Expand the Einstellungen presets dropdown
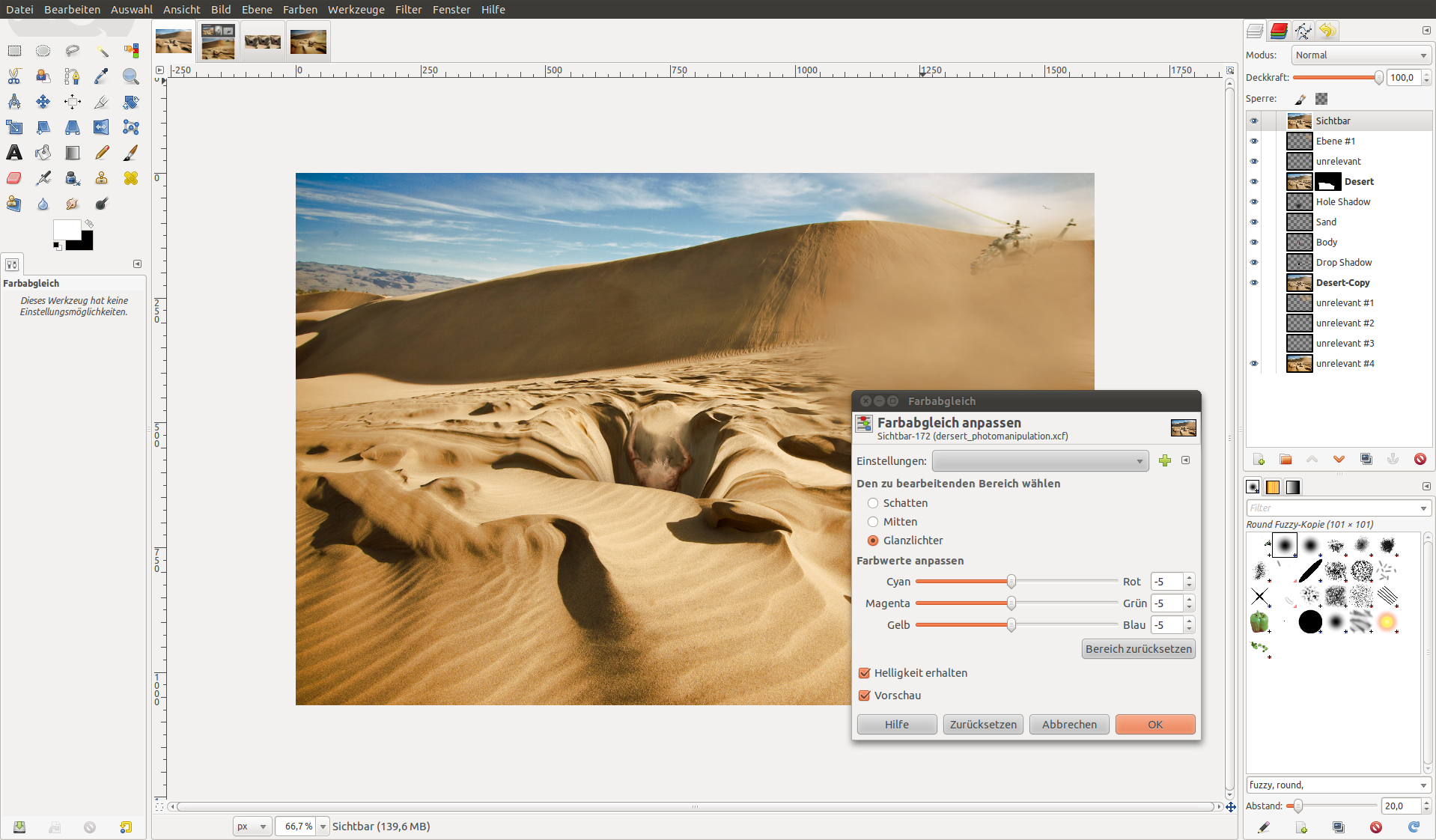The image size is (1436, 840). (1040, 461)
